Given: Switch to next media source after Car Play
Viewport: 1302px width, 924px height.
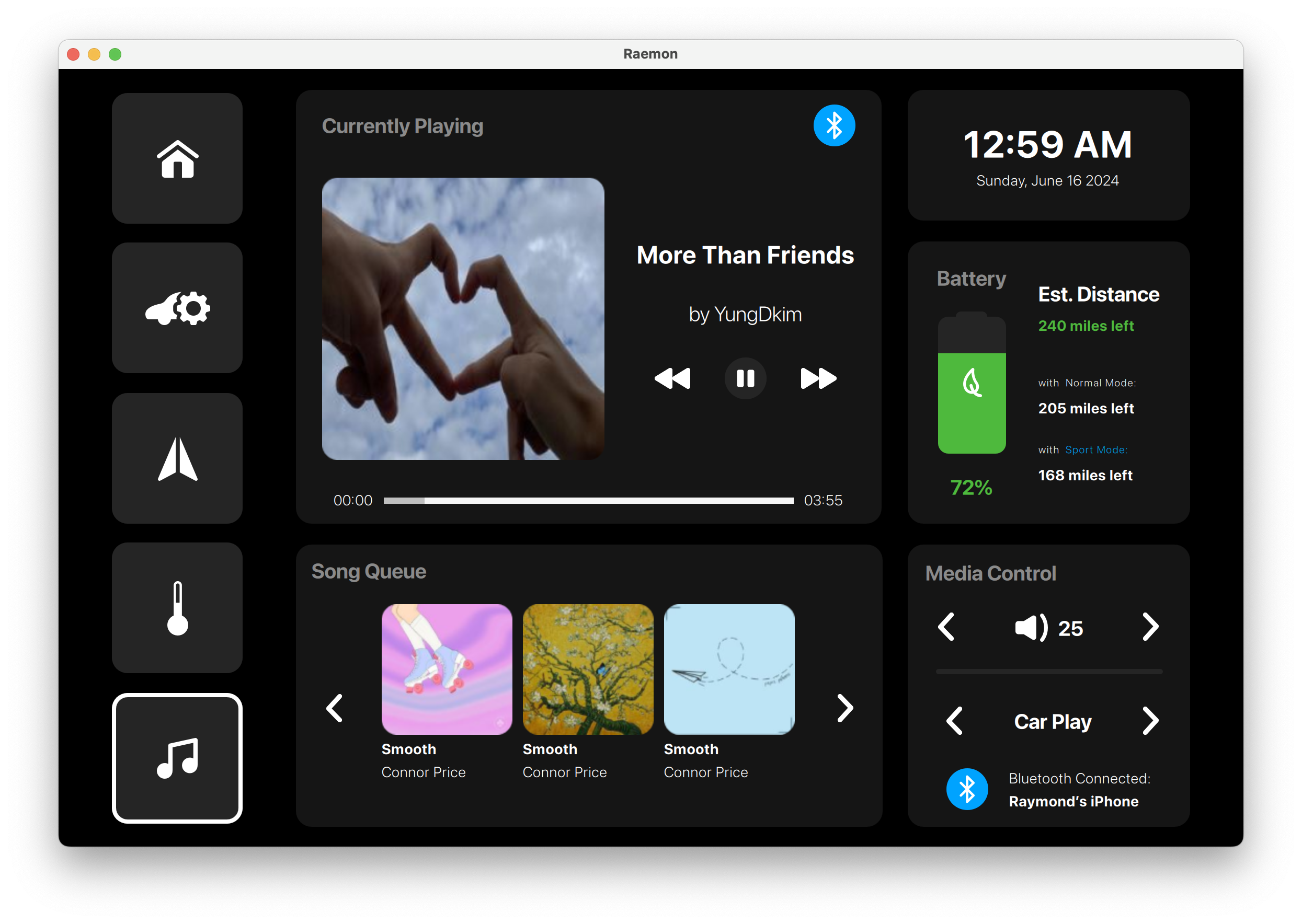Looking at the screenshot, I should coord(1150,721).
